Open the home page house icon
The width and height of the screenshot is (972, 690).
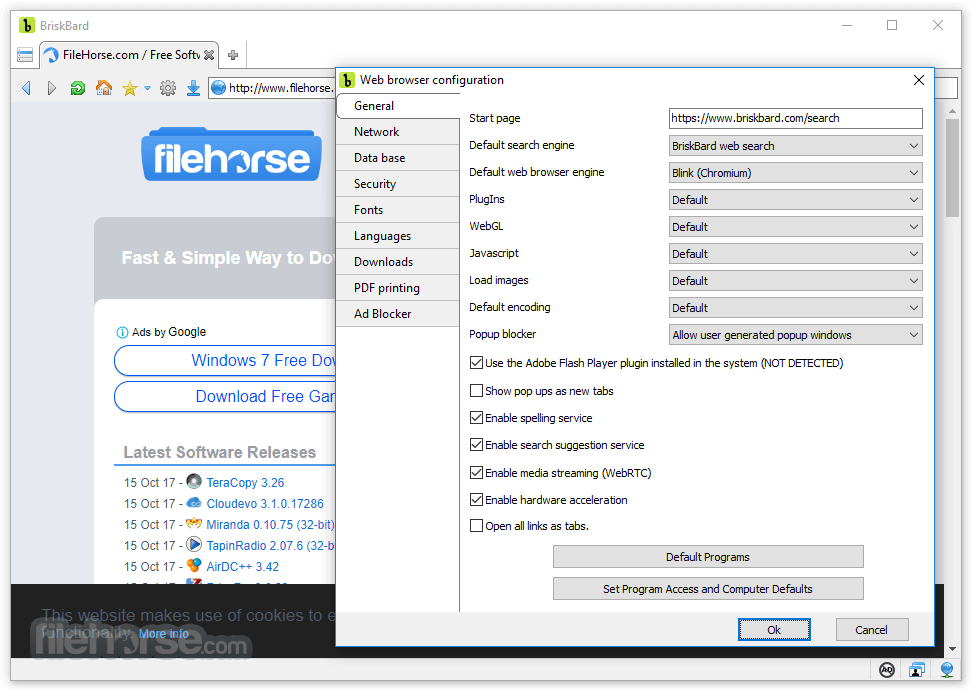click(104, 88)
